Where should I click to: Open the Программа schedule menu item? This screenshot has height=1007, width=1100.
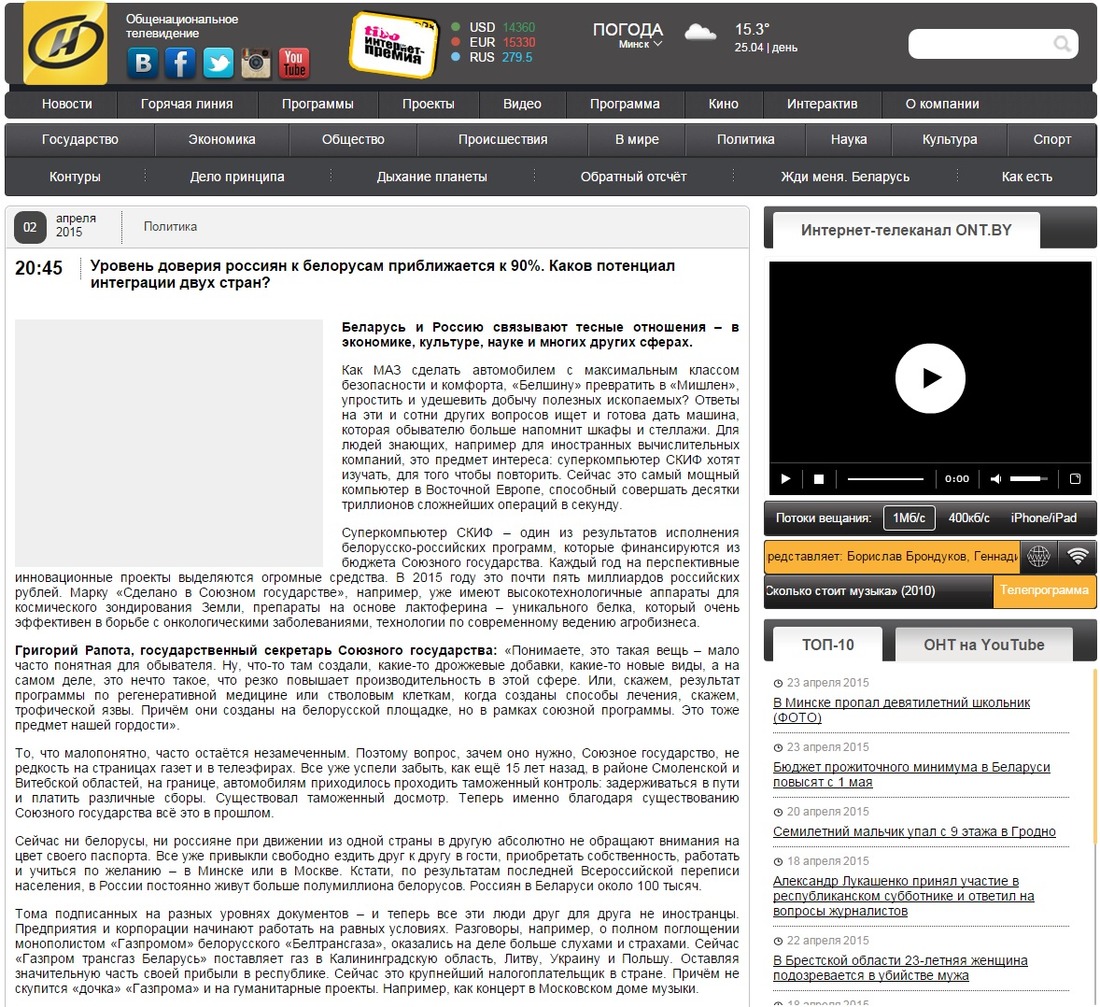(x=624, y=104)
